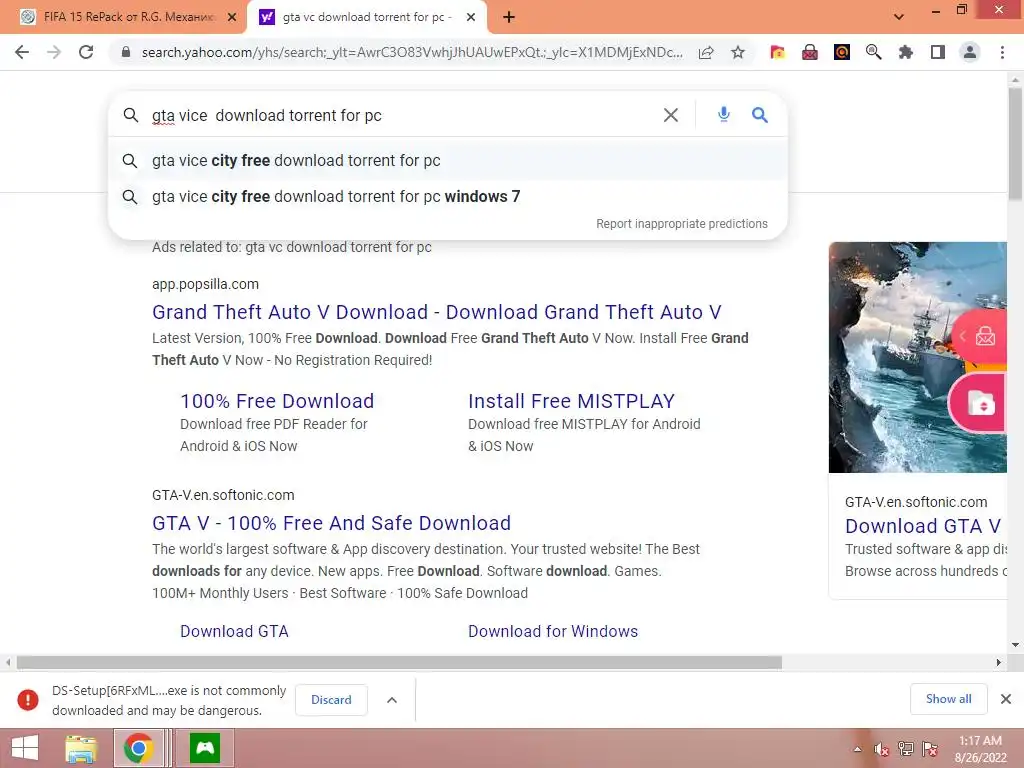Open the Windows Start menu
This screenshot has width=1024, height=768.
24,748
